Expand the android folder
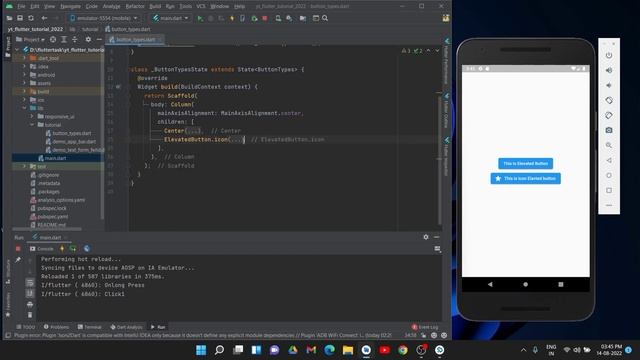Viewport: 640px width, 360px height. pos(24,75)
